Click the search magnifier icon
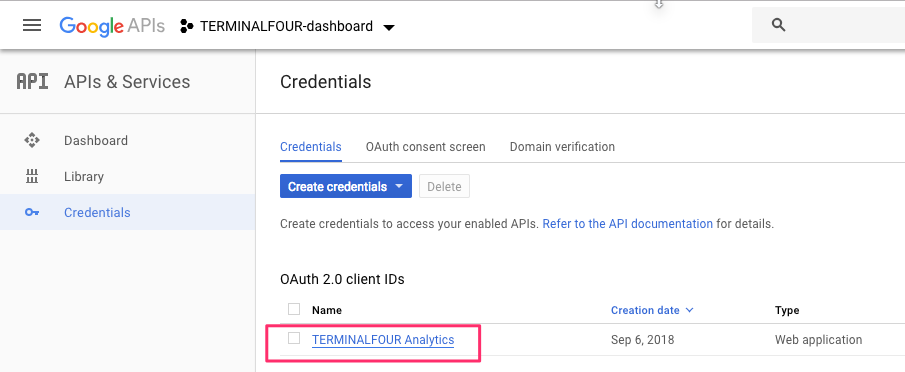 click(x=779, y=25)
